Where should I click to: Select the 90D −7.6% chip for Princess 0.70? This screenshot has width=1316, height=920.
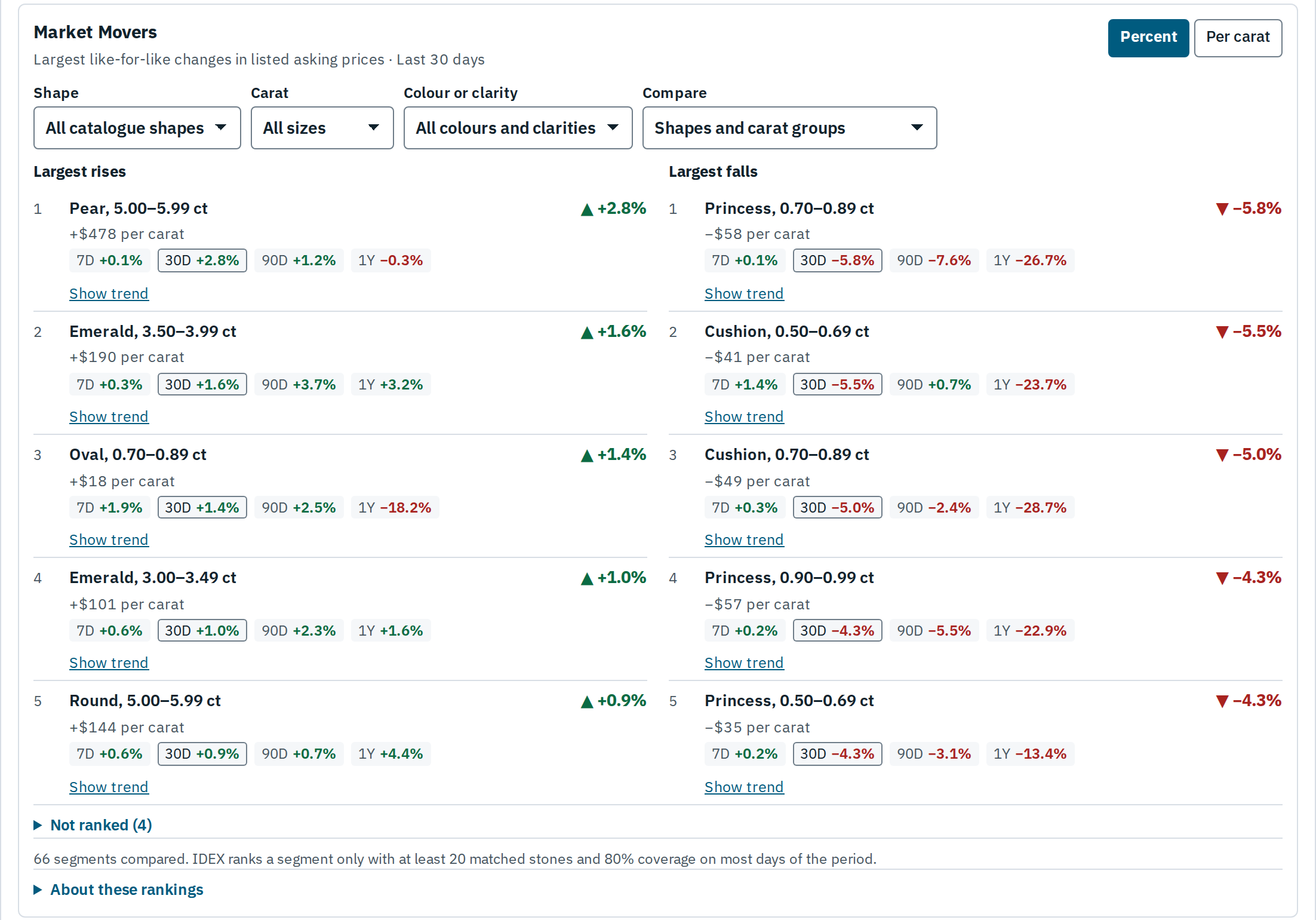point(934,260)
